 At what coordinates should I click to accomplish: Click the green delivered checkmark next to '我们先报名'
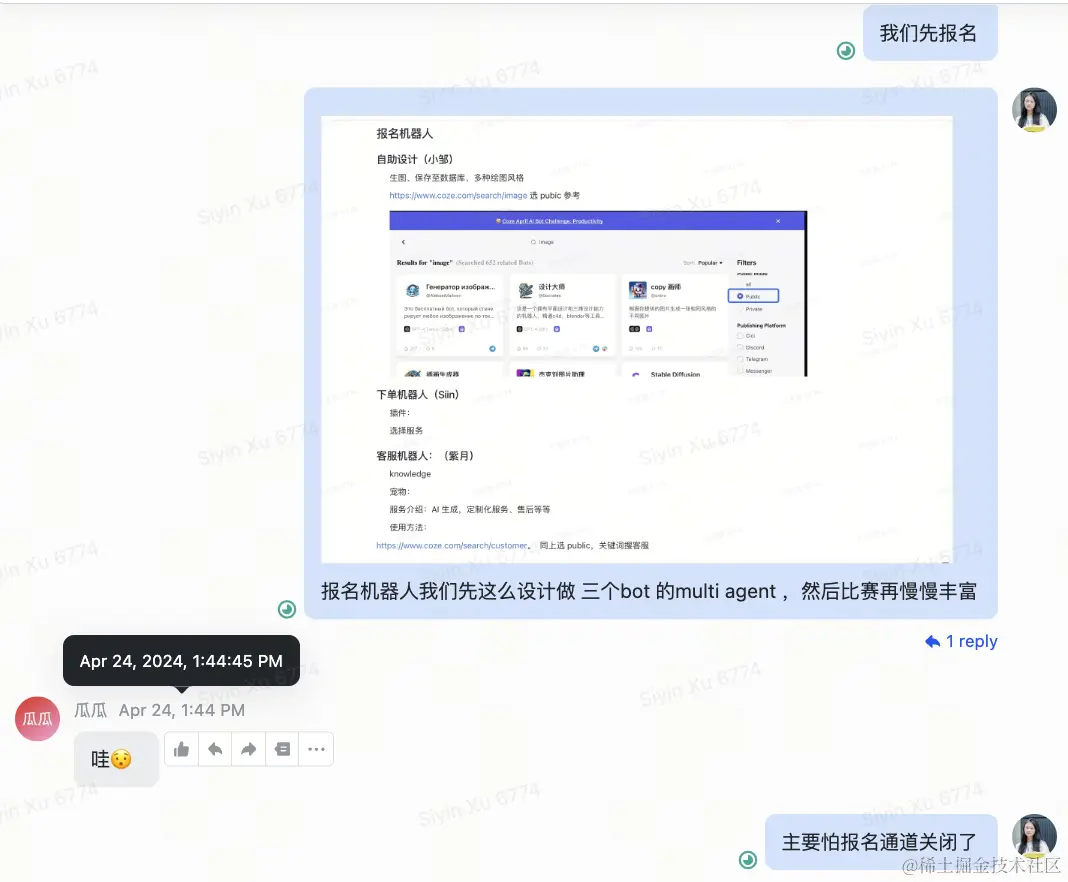[846, 50]
